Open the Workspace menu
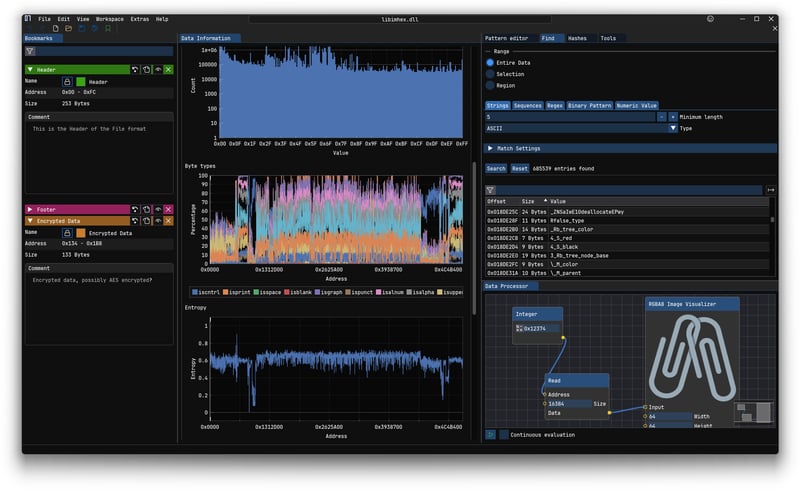Screen dimensions: 800x490 pos(110,19)
